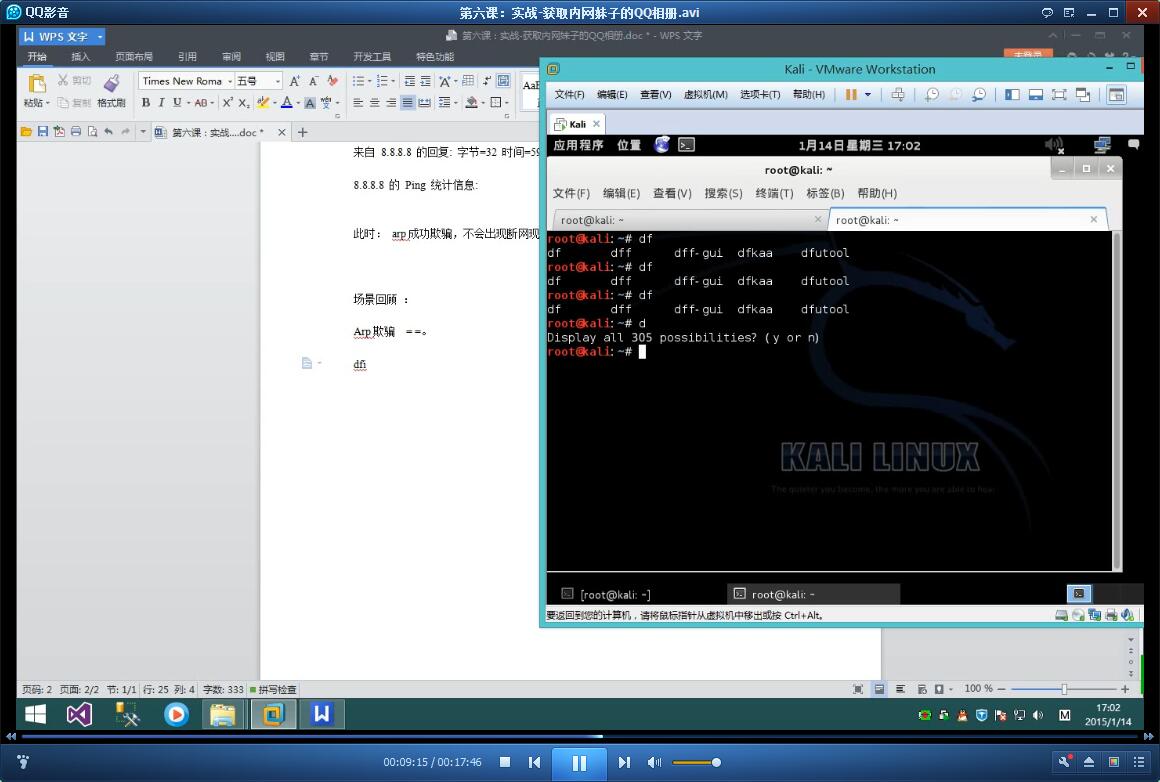Click the clear formatting icon in WPS
This screenshot has height=782, width=1160.
click(333, 81)
